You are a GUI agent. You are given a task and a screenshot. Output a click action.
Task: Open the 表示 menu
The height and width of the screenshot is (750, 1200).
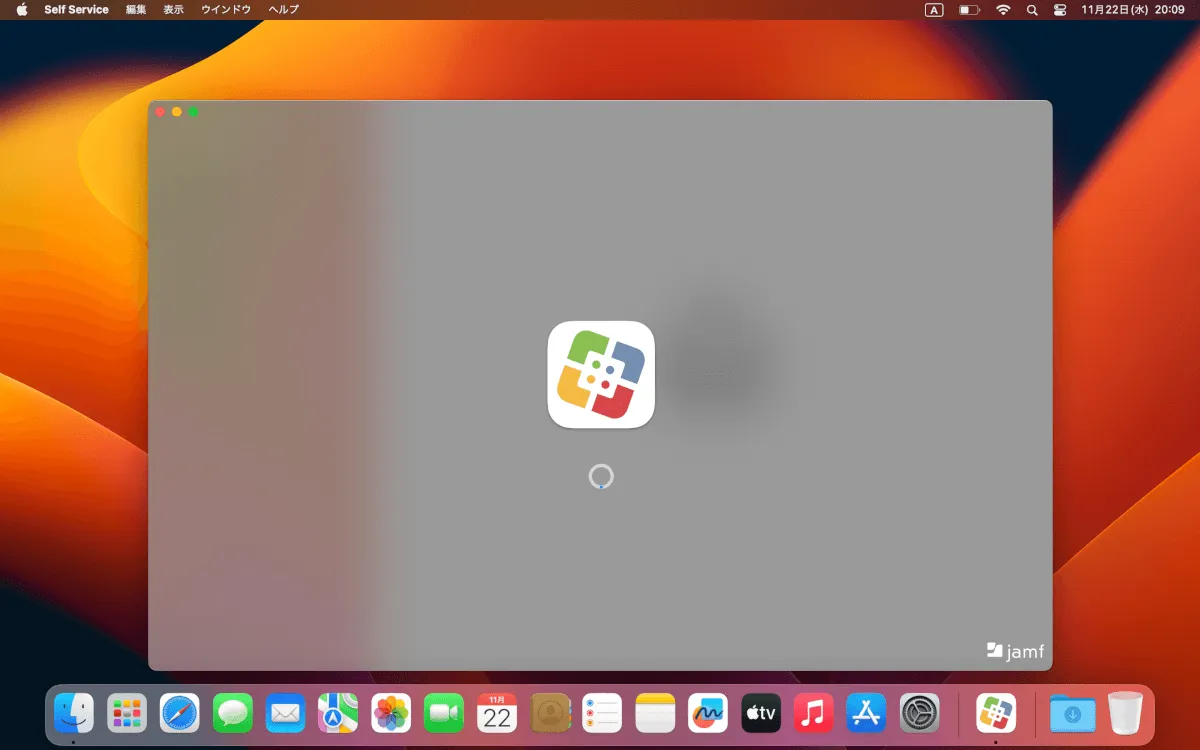tap(174, 10)
